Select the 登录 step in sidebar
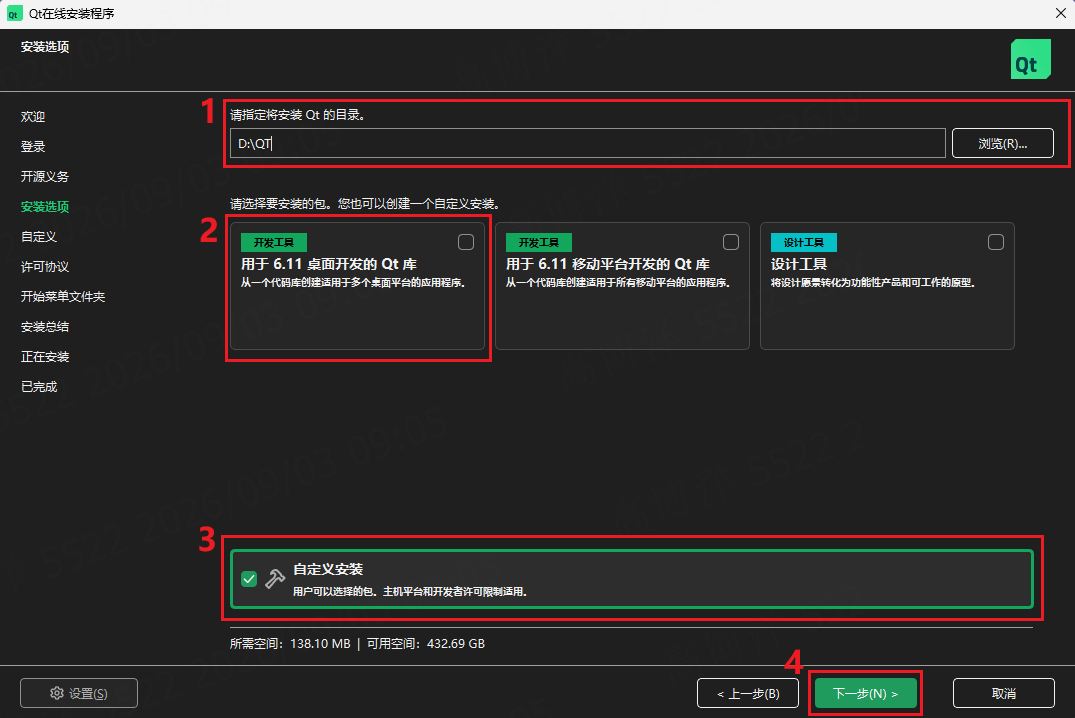1075x718 pixels. [33, 147]
